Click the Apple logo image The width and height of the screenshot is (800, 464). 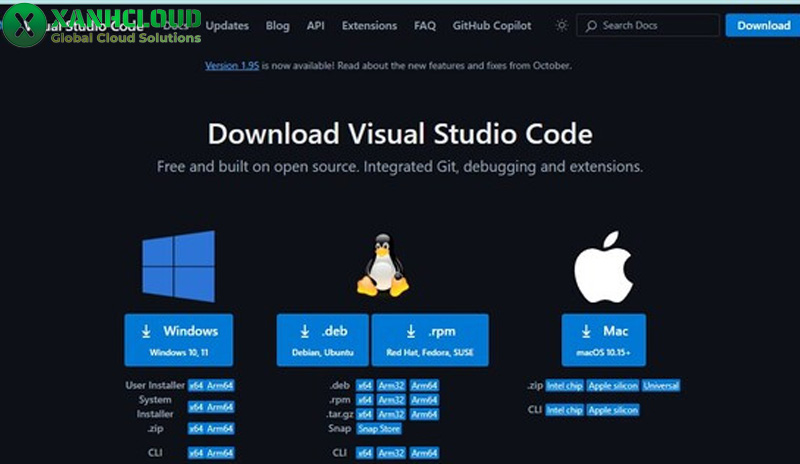tap(604, 266)
